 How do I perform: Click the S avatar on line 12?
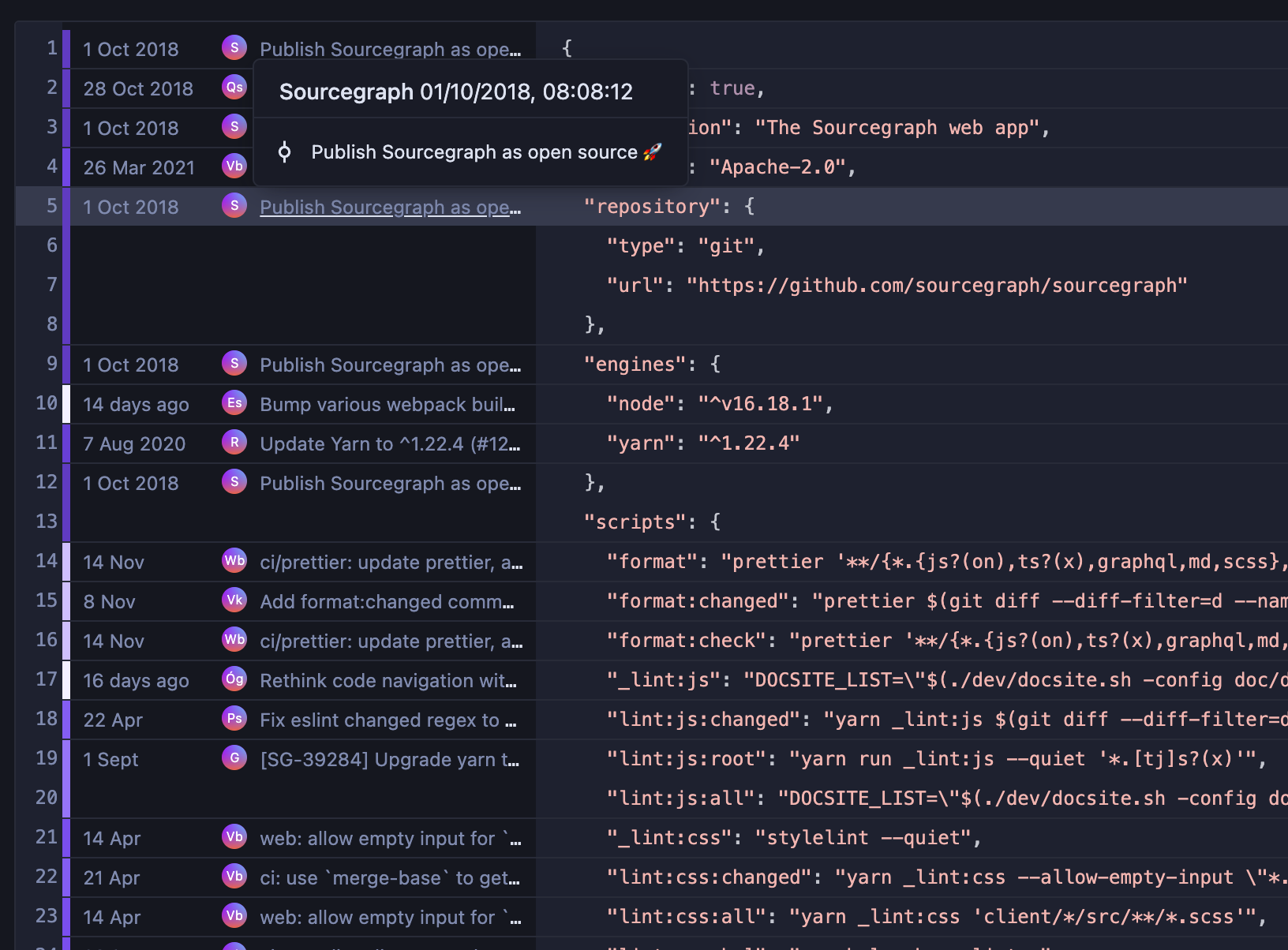[234, 481]
